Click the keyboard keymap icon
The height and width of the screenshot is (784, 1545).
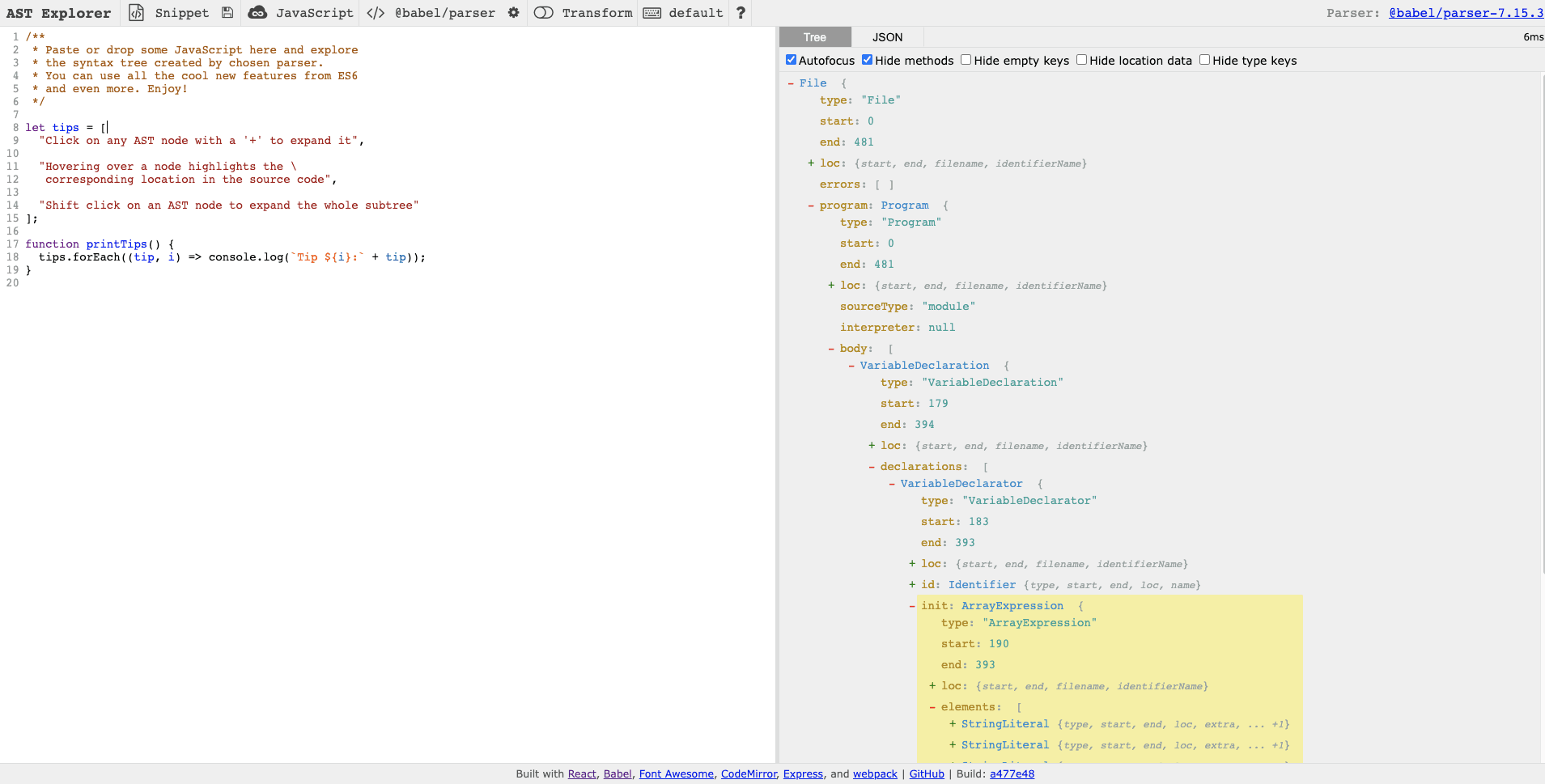click(652, 13)
